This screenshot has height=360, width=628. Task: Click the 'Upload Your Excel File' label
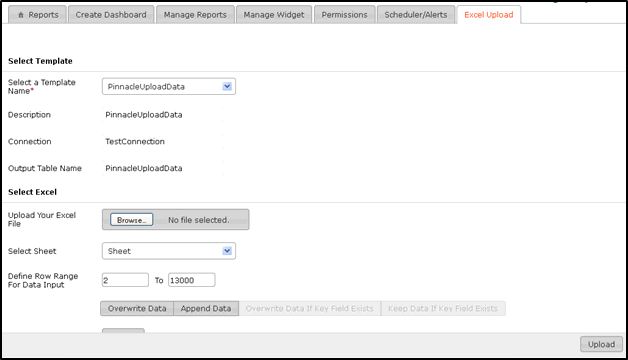click(x=42, y=219)
